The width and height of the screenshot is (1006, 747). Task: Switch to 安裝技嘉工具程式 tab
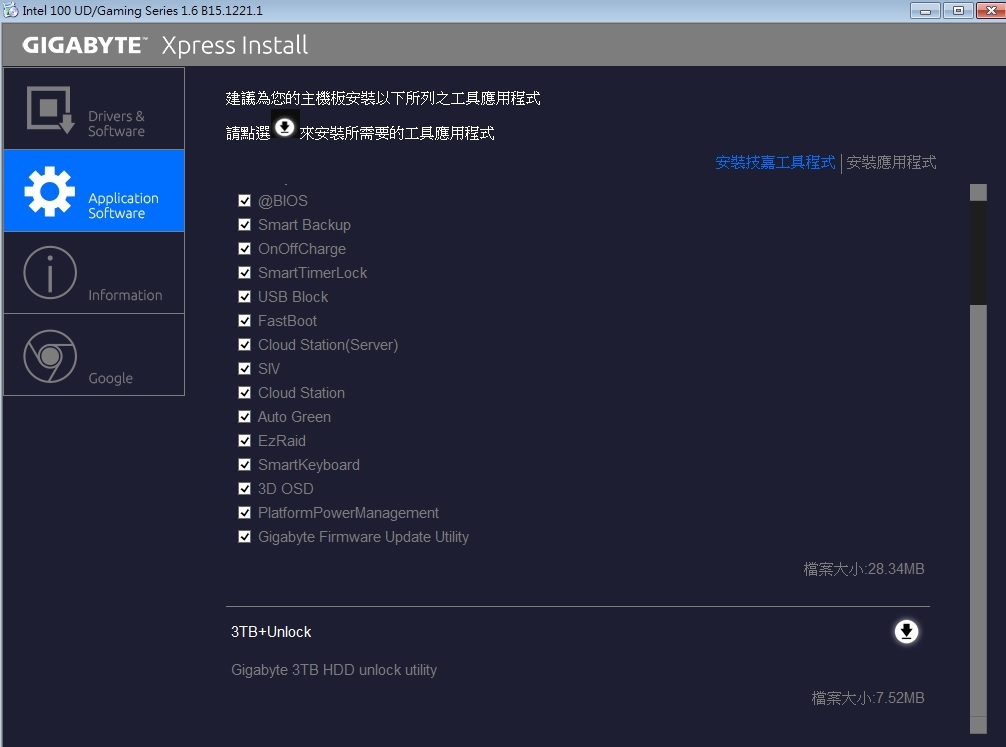click(x=775, y=162)
